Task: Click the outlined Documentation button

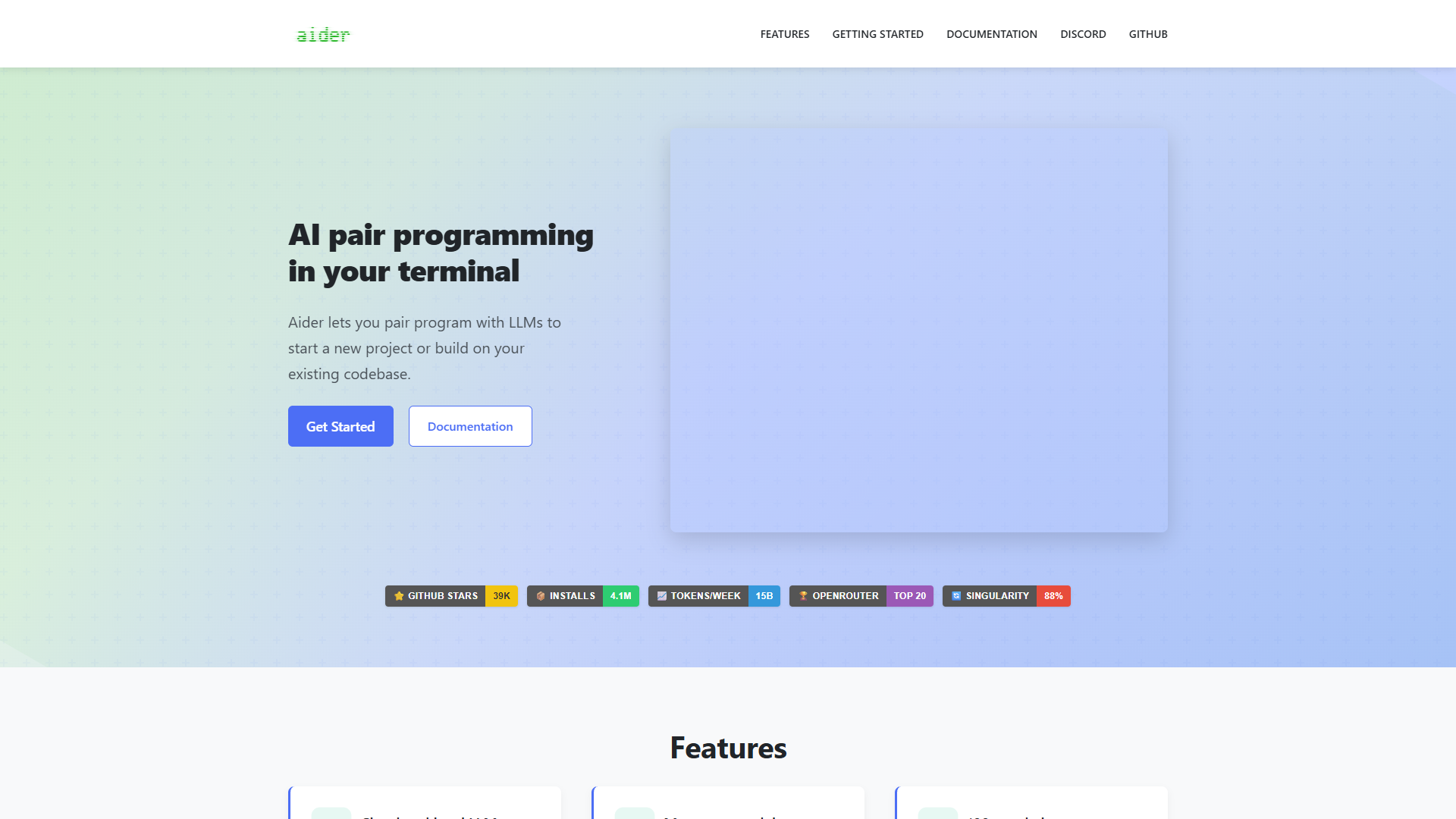Action: click(470, 426)
